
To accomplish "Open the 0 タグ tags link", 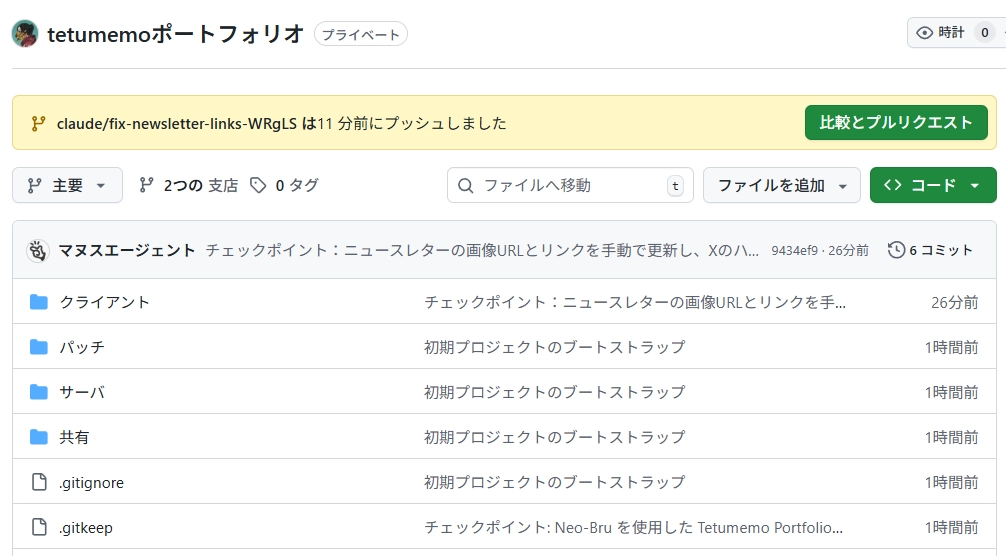I will coord(284,185).
